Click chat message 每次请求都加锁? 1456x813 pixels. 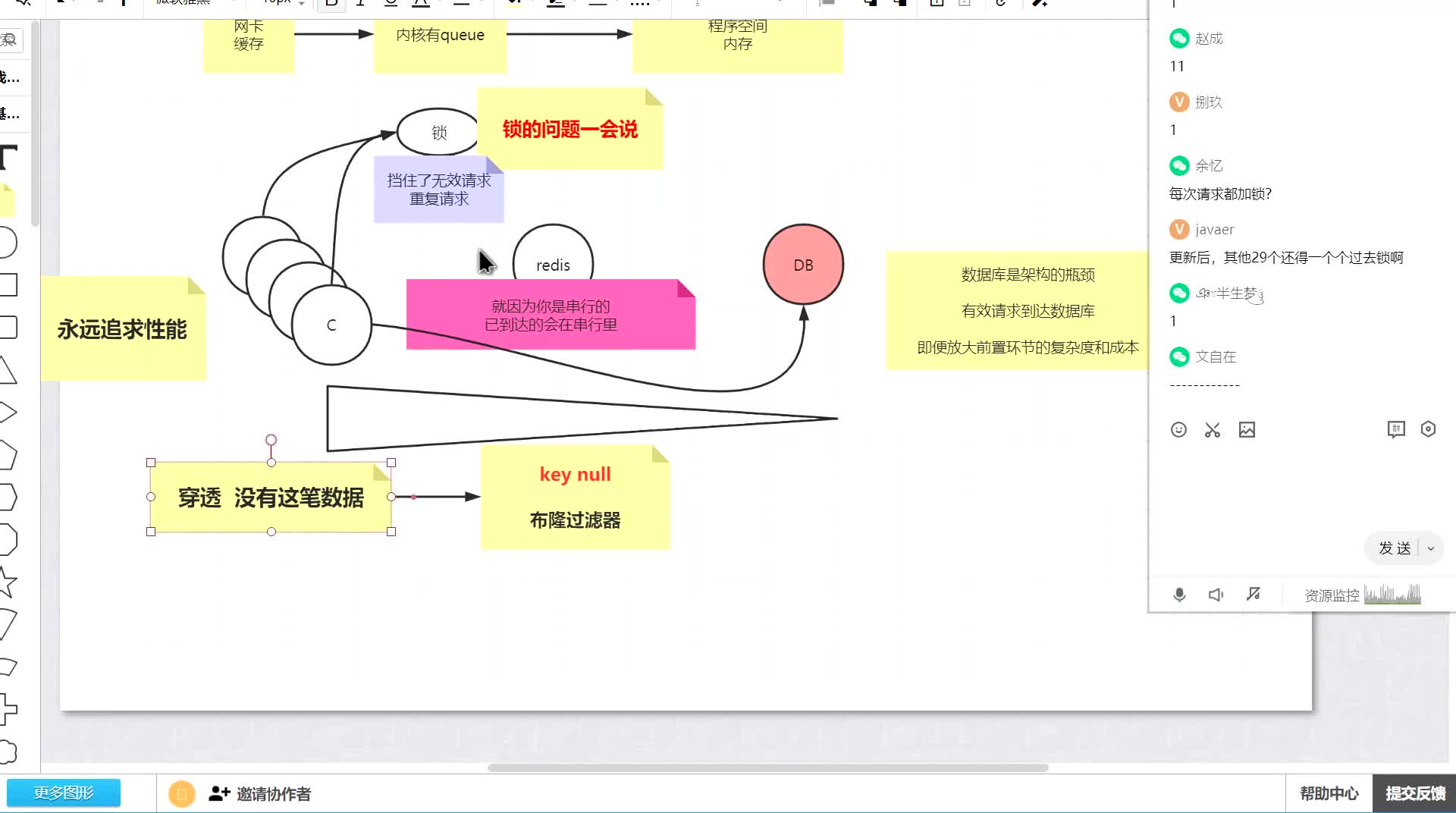coord(1220,194)
